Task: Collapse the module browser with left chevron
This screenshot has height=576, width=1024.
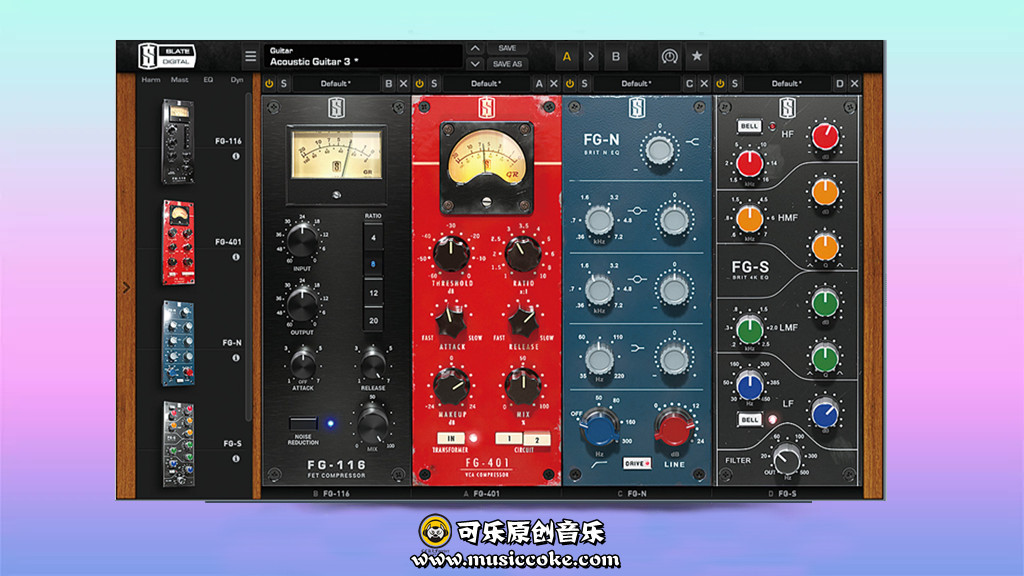Action: coord(126,287)
